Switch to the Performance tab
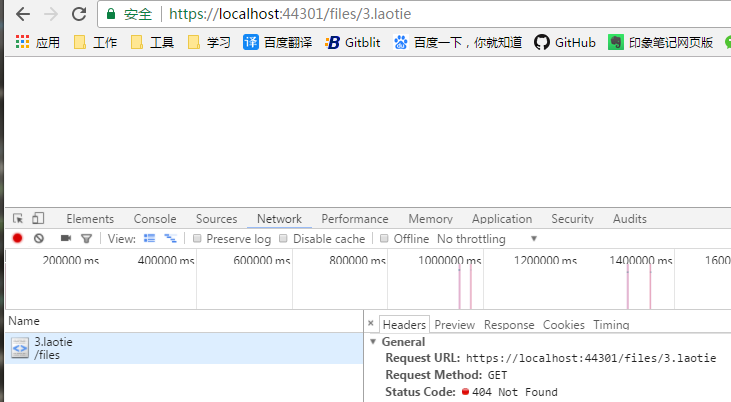 (x=355, y=219)
